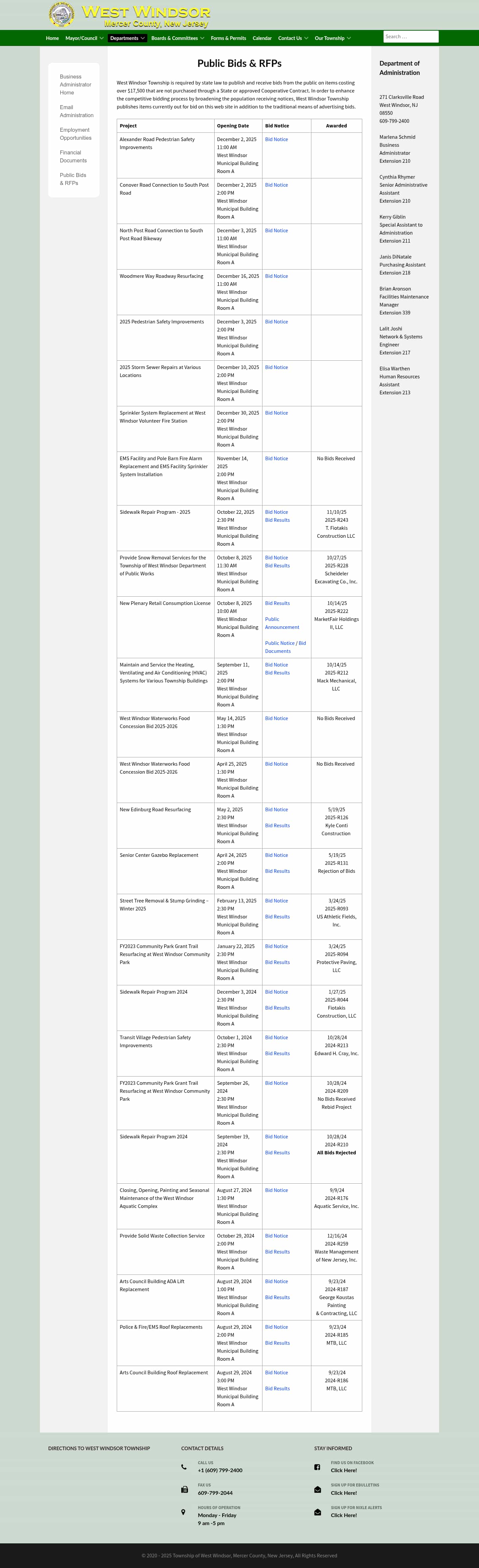Click the envelope icon for eBulletins signup
The width and height of the screenshot is (479, 1568).
(x=318, y=1489)
